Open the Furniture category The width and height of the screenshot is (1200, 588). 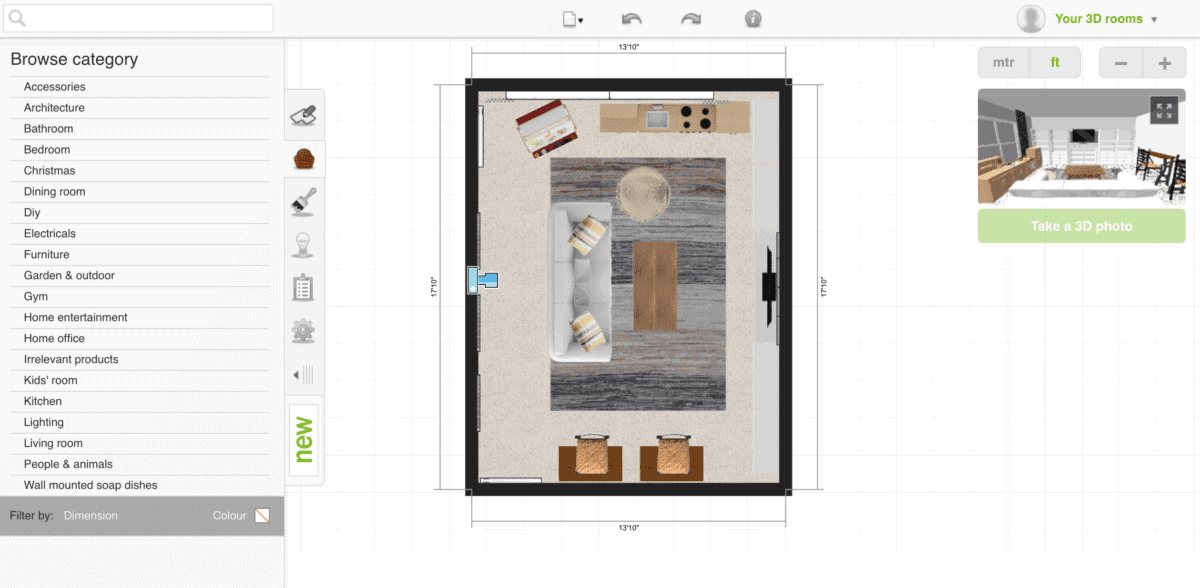point(47,255)
